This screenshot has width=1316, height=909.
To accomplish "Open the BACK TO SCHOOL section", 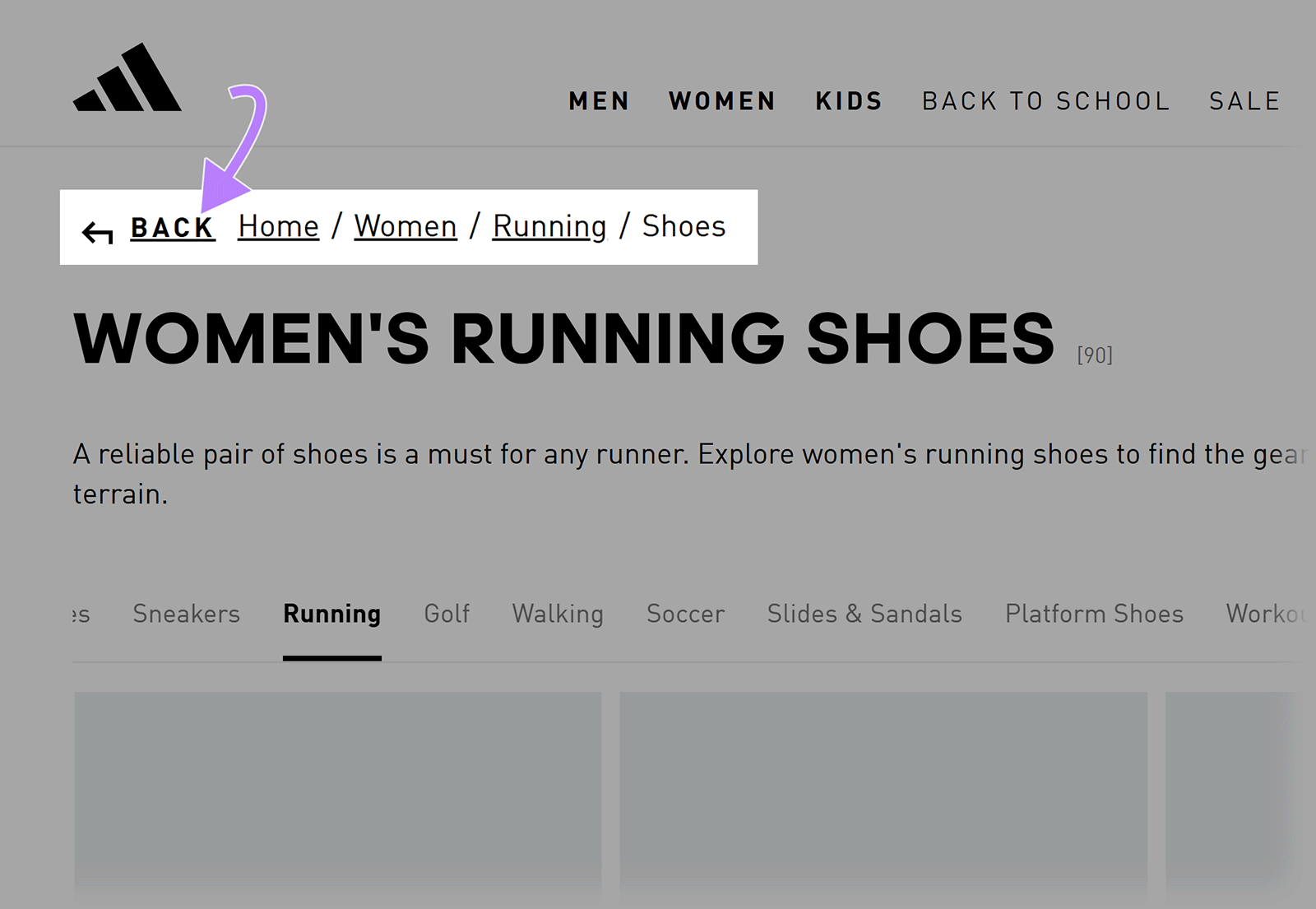I will pyautogui.click(x=1046, y=100).
